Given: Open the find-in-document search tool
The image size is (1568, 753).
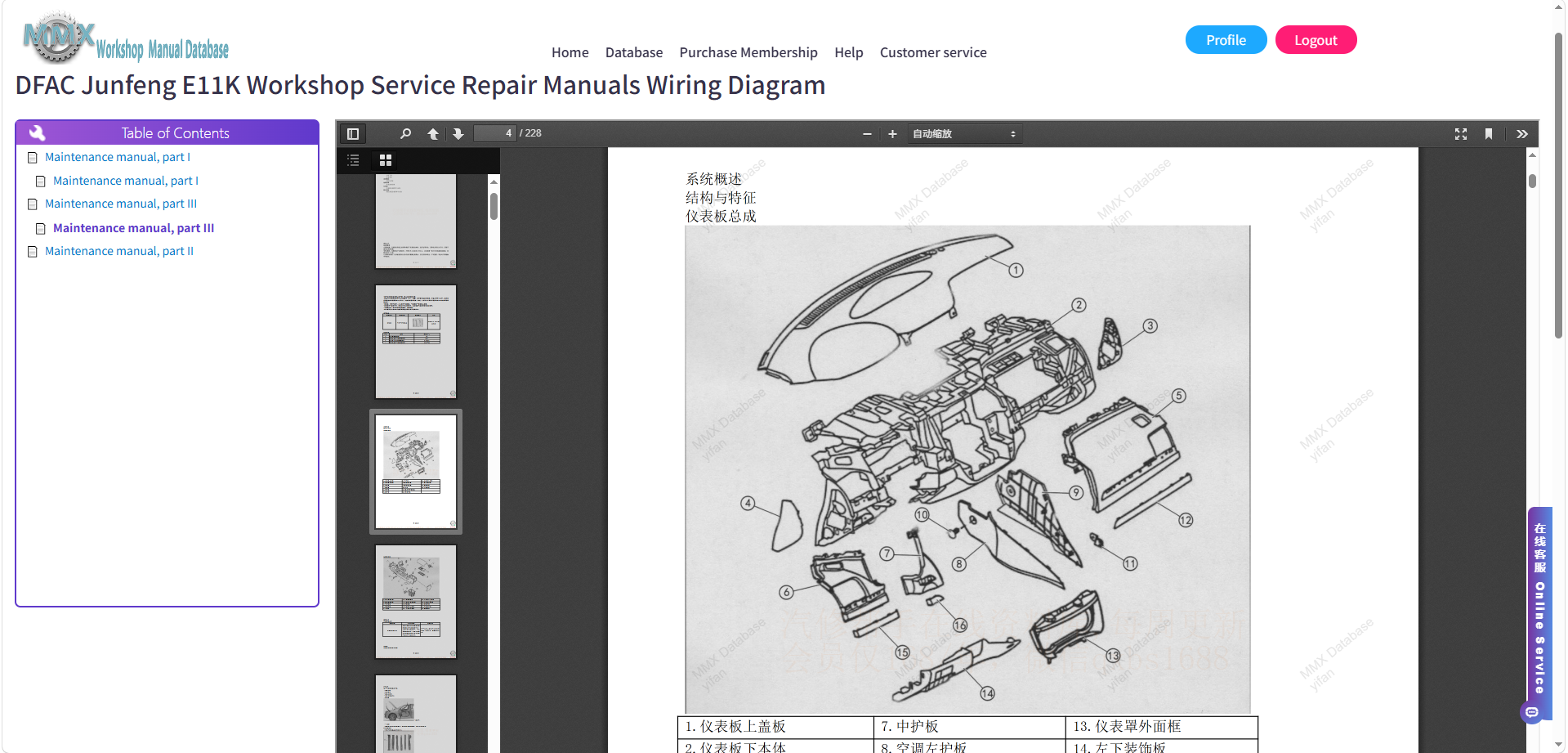Looking at the screenshot, I should pos(405,134).
